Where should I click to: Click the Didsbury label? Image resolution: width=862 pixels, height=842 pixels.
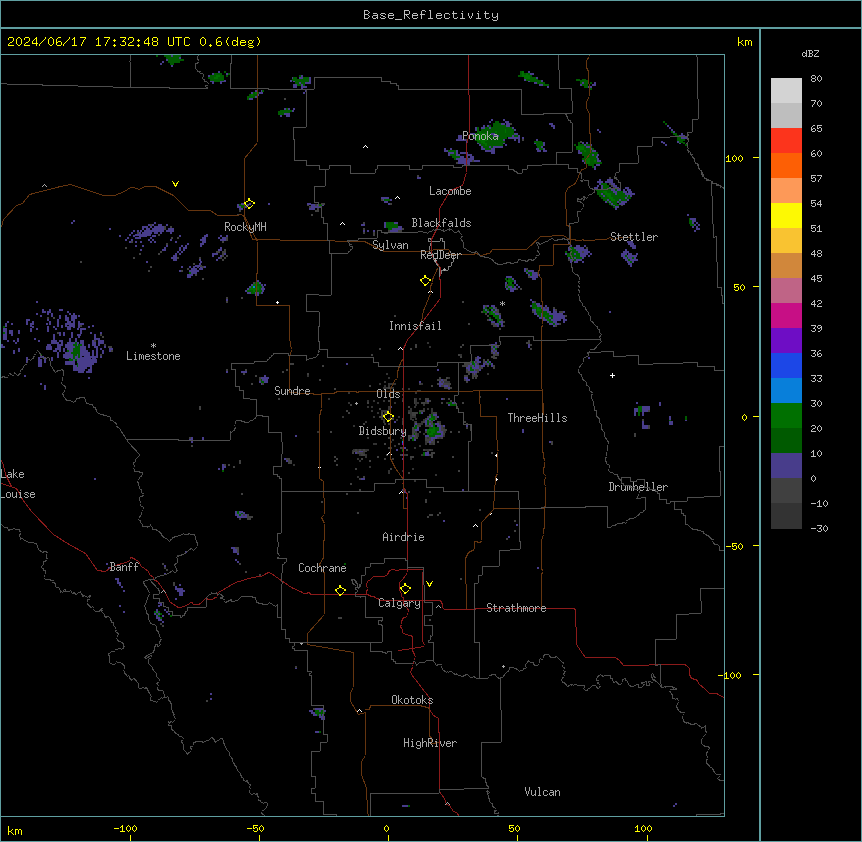pyautogui.click(x=382, y=431)
